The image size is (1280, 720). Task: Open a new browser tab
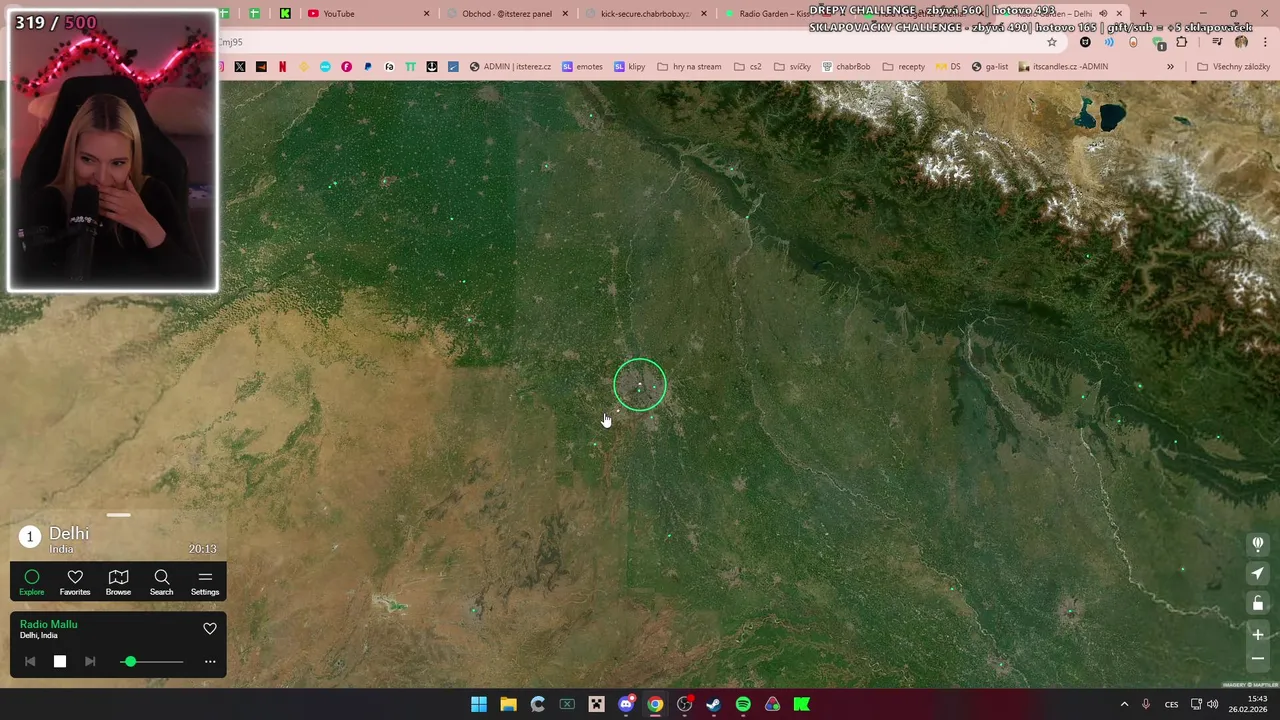pyautogui.click(x=1143, y=13)
